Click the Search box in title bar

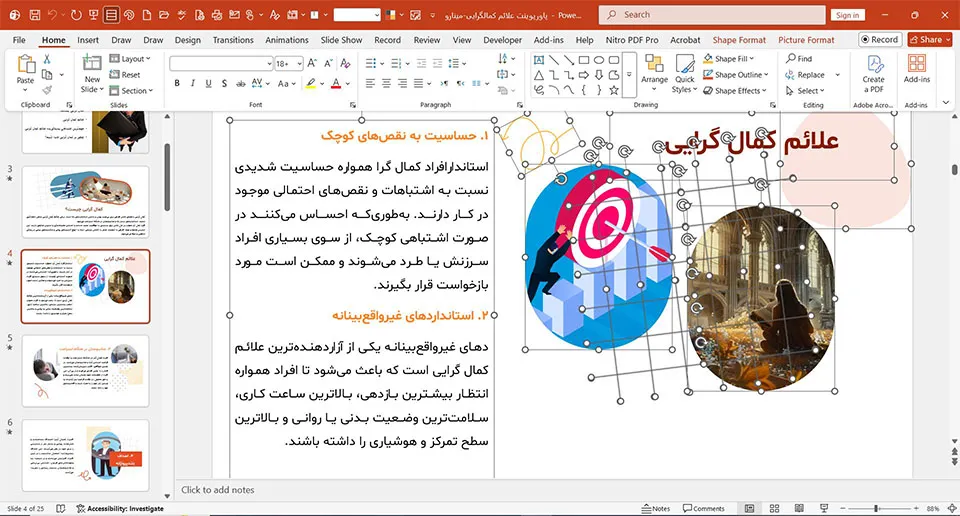pyautogui.click(x=711, y=15)
